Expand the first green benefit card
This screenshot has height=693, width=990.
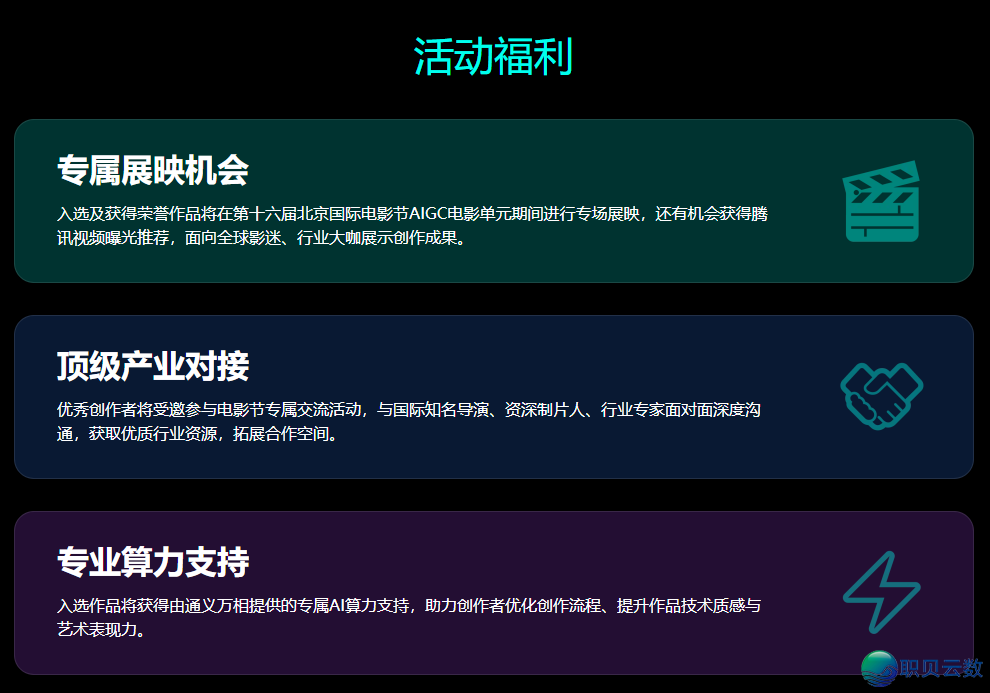pyautogui.click(x=495, y=199)
